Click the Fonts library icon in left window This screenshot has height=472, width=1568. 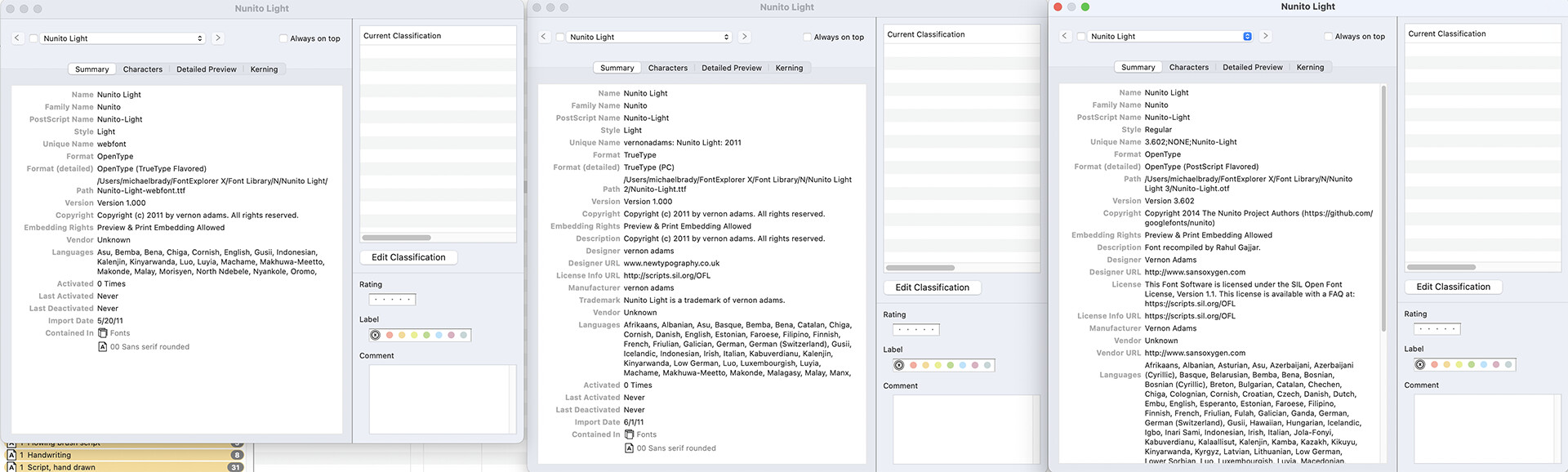103,333
